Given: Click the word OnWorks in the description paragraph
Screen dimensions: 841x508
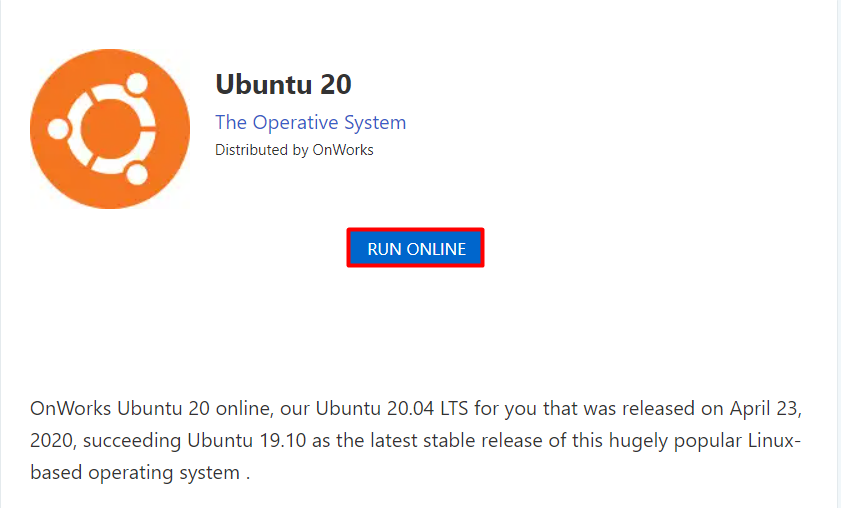Looking at the screenshot, I should tap(70, 409).
